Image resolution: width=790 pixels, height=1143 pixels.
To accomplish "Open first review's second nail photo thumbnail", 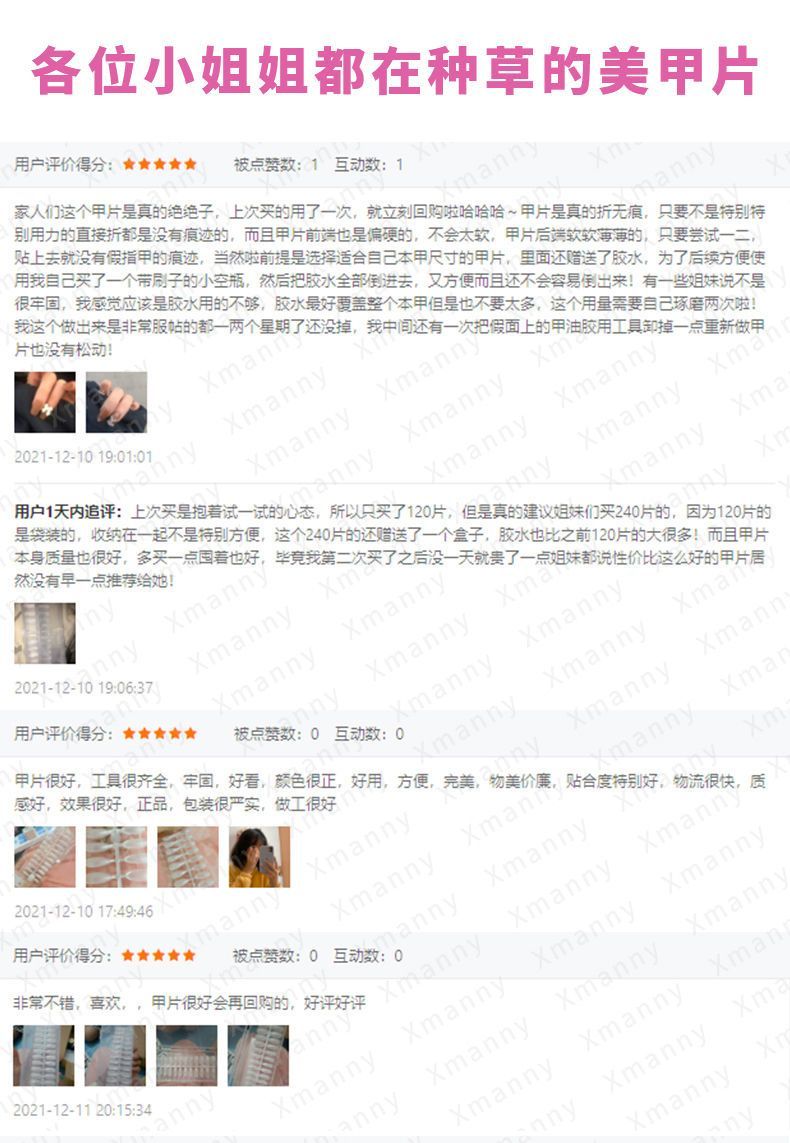I will point(117,402).
